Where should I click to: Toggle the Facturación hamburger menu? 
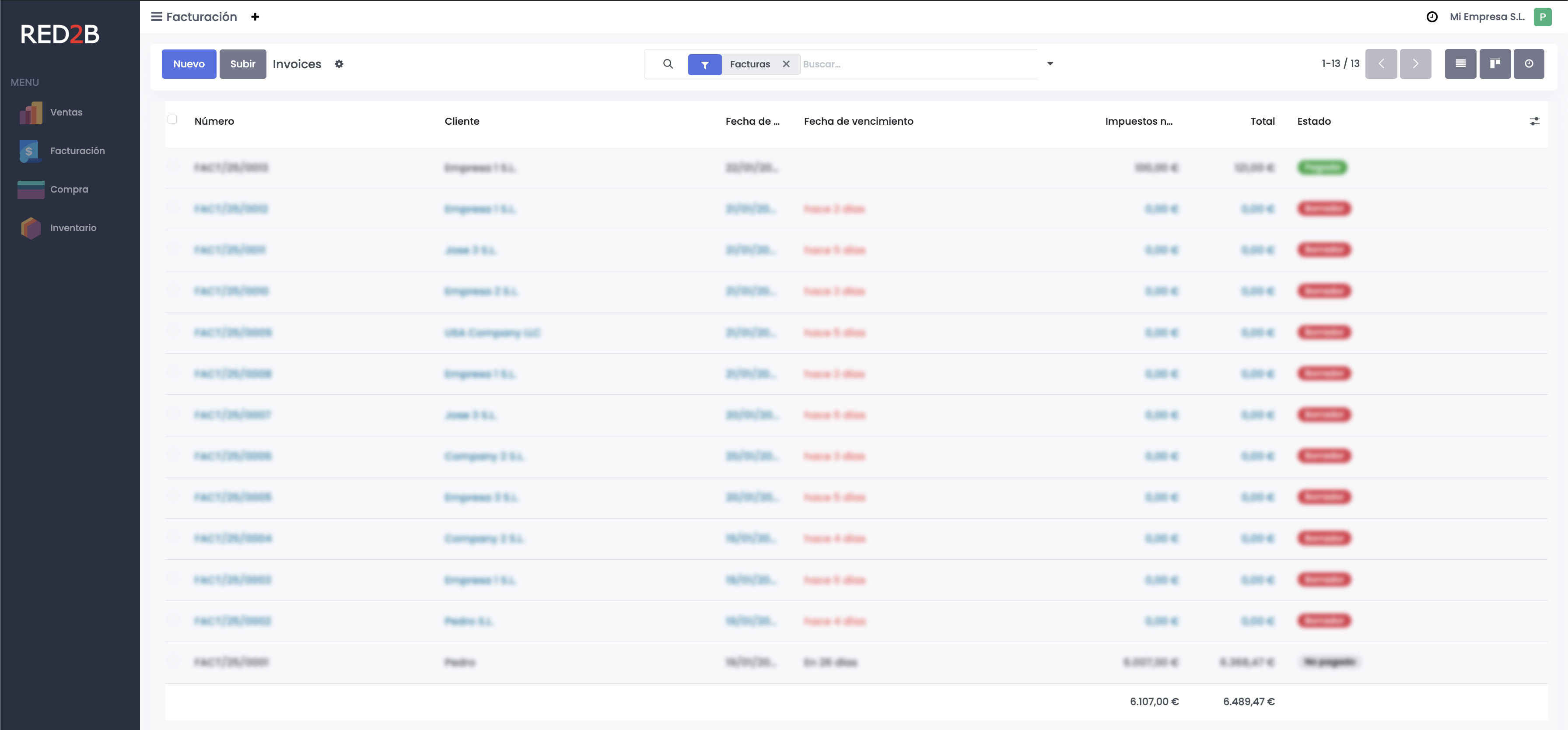click(157, 17)
